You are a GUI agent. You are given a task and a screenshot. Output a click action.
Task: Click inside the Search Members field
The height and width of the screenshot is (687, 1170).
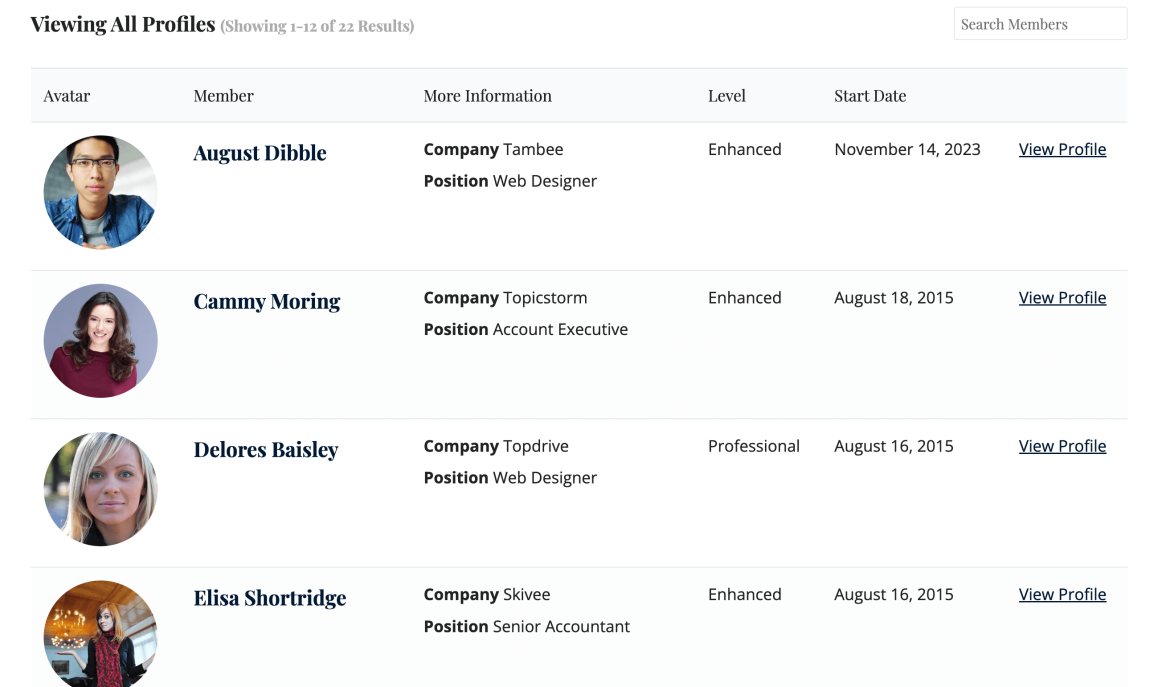tap(1040, 23)
